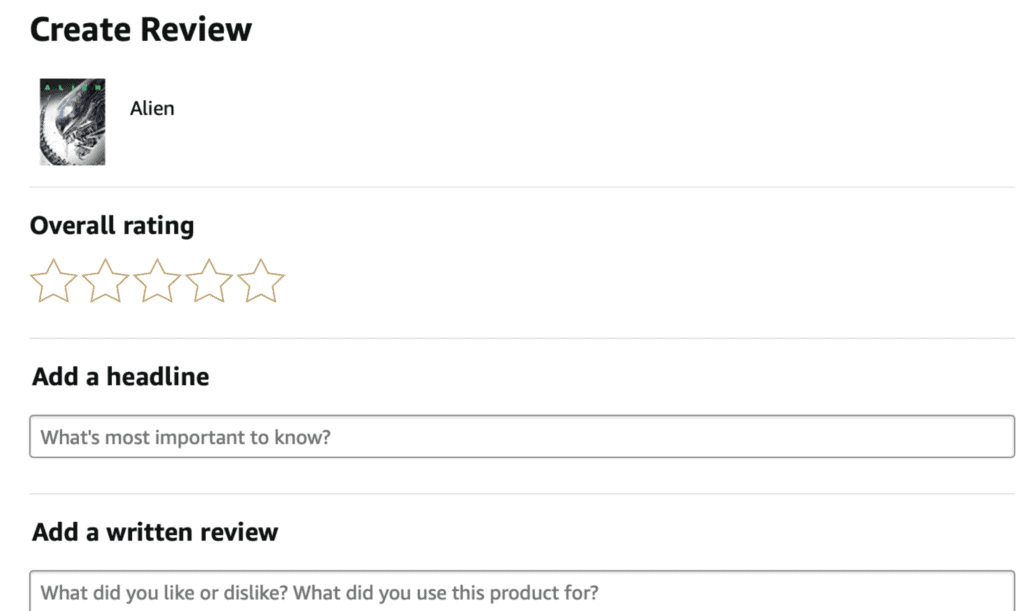Select the second star in Overall rating
The width and height of the screenshot is (1024, 611).
[x=105, y=281]
